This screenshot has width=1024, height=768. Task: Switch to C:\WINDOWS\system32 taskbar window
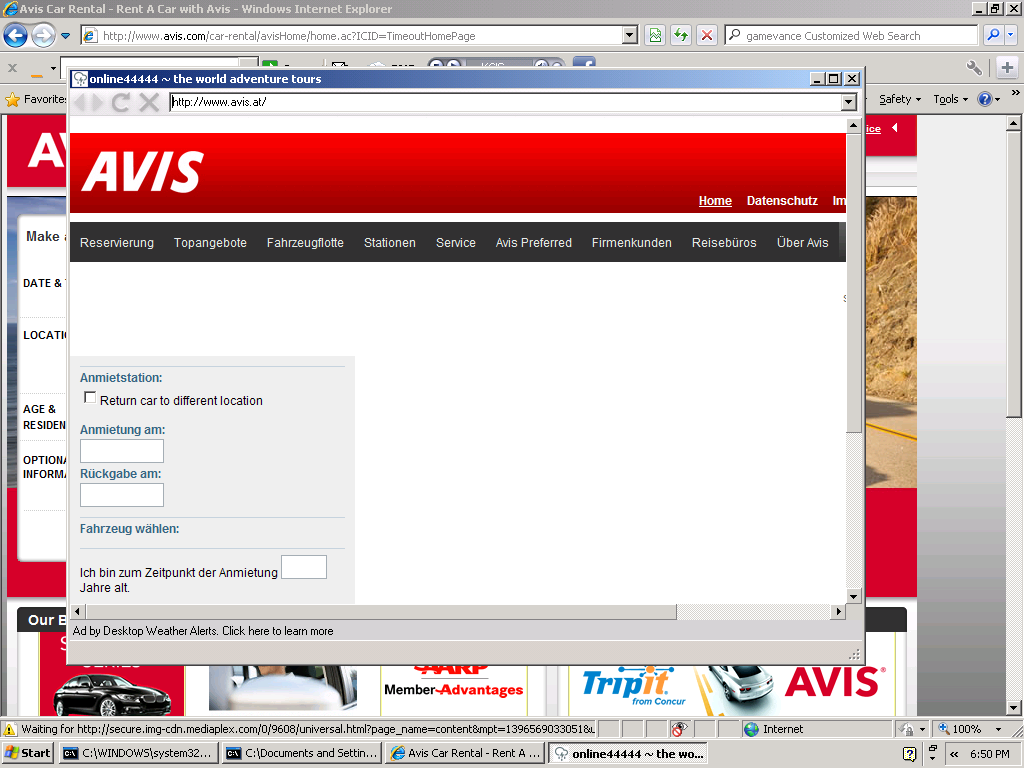tap(138, 754)
